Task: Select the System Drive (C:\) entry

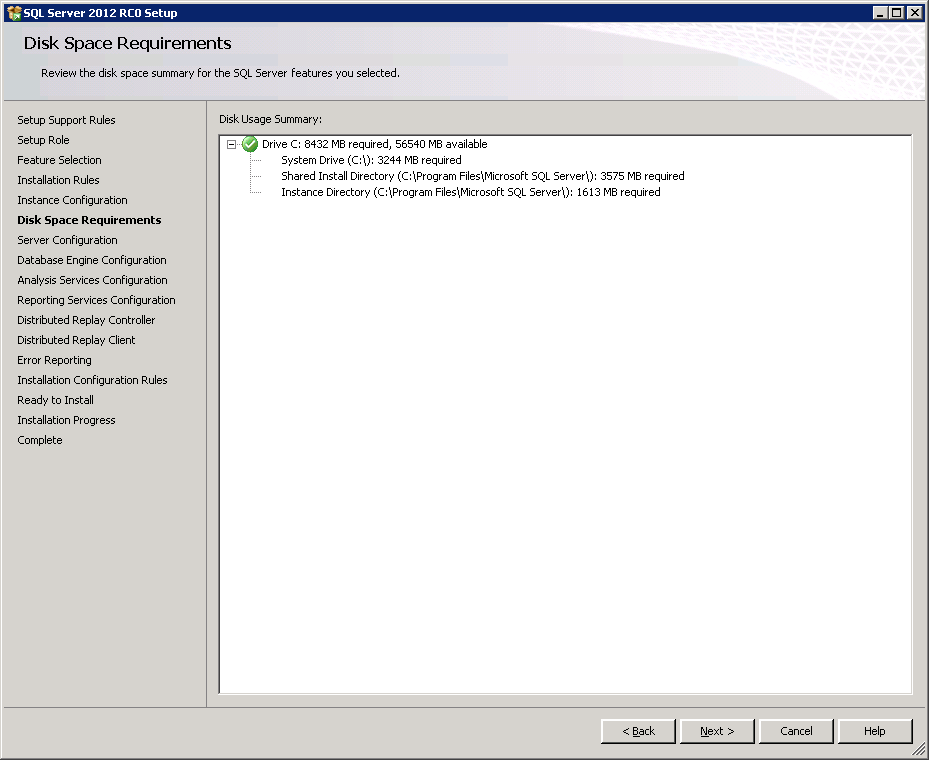Action: tap(371, 160)
